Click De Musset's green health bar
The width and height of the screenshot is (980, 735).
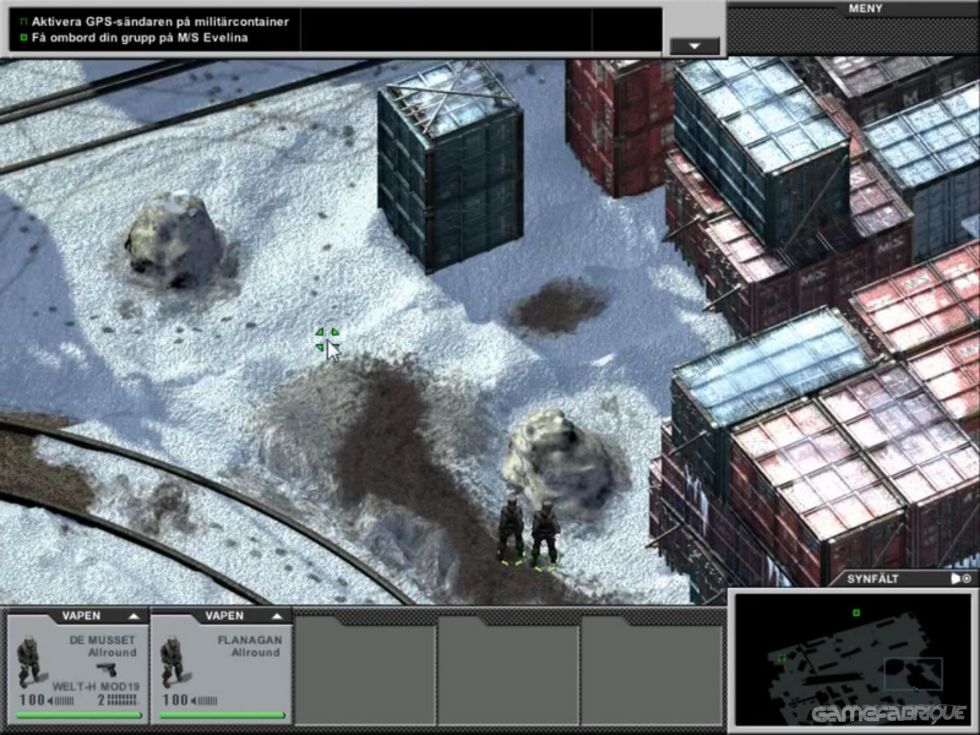[79, 715]
